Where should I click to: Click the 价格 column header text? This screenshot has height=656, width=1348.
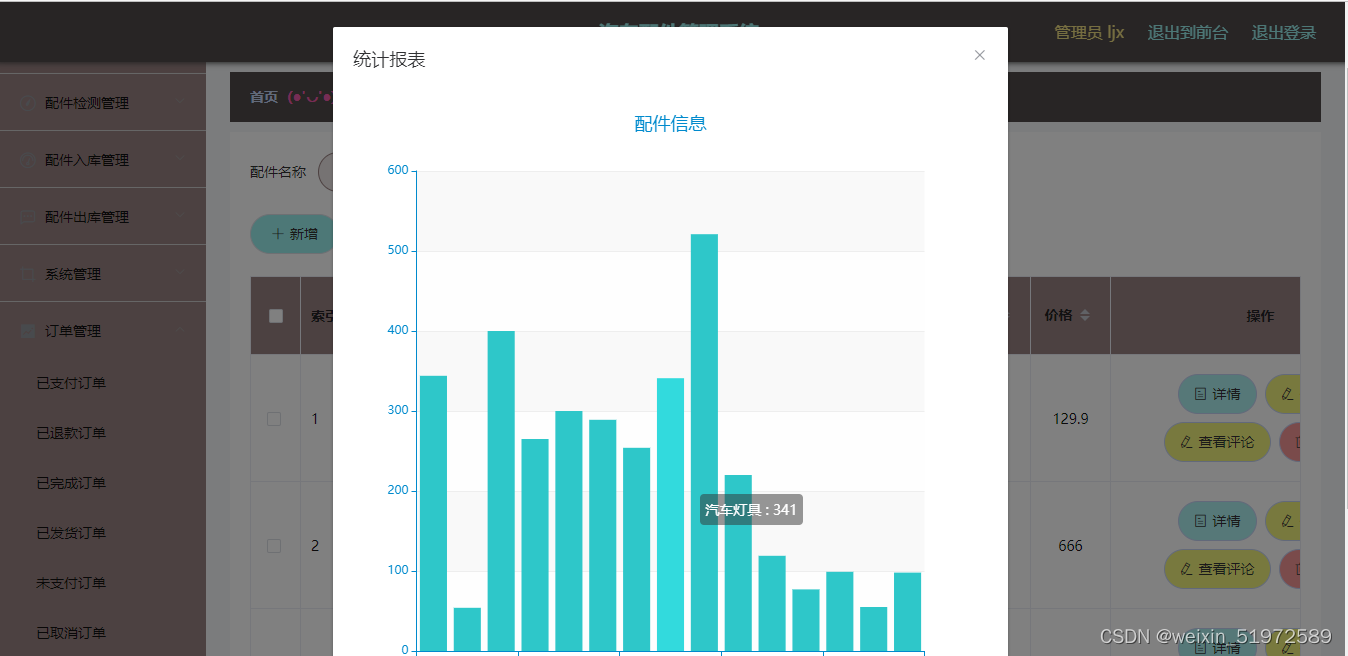1058,315
